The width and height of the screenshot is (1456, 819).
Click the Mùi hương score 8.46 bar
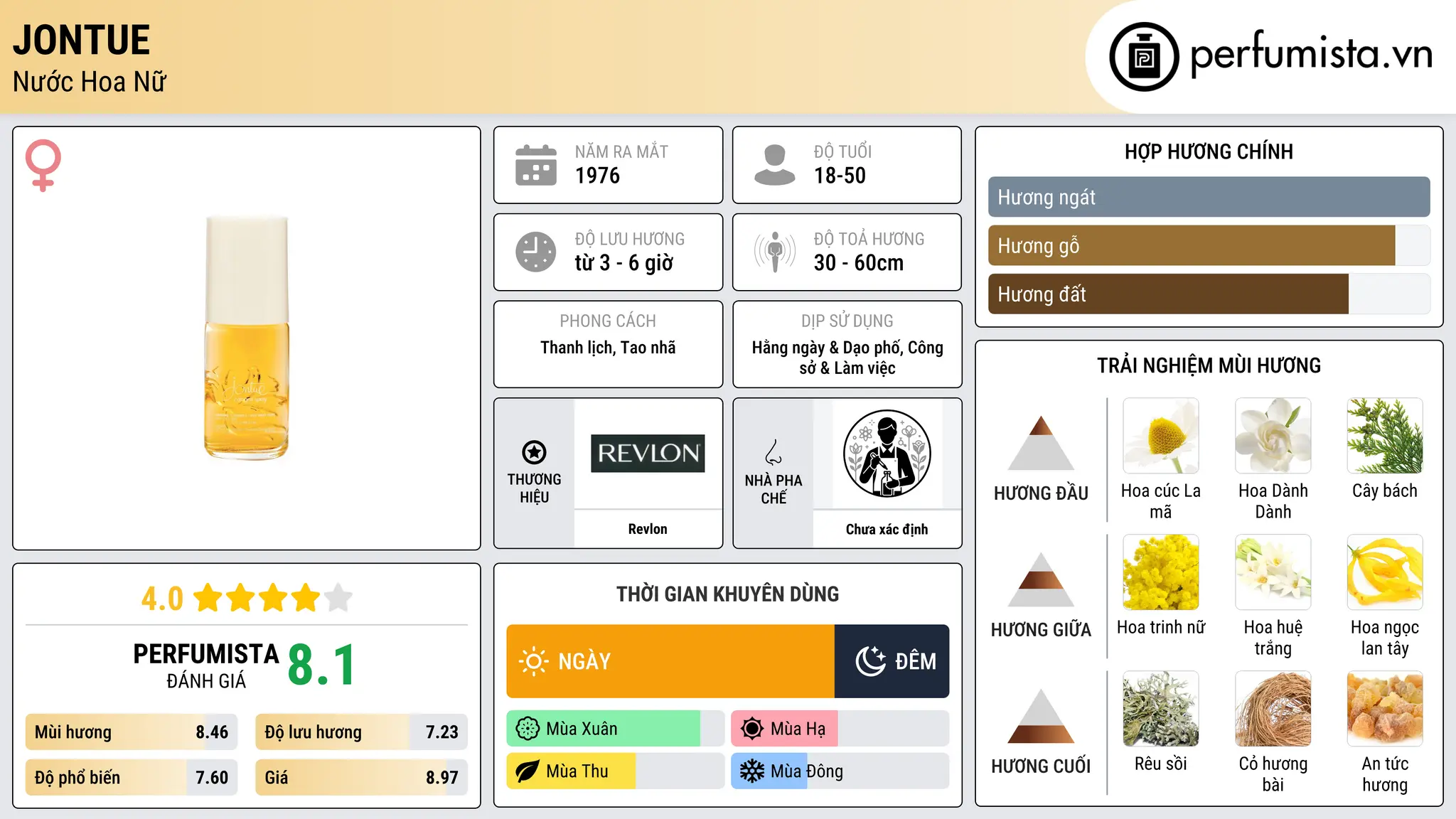tap(132, 732)
